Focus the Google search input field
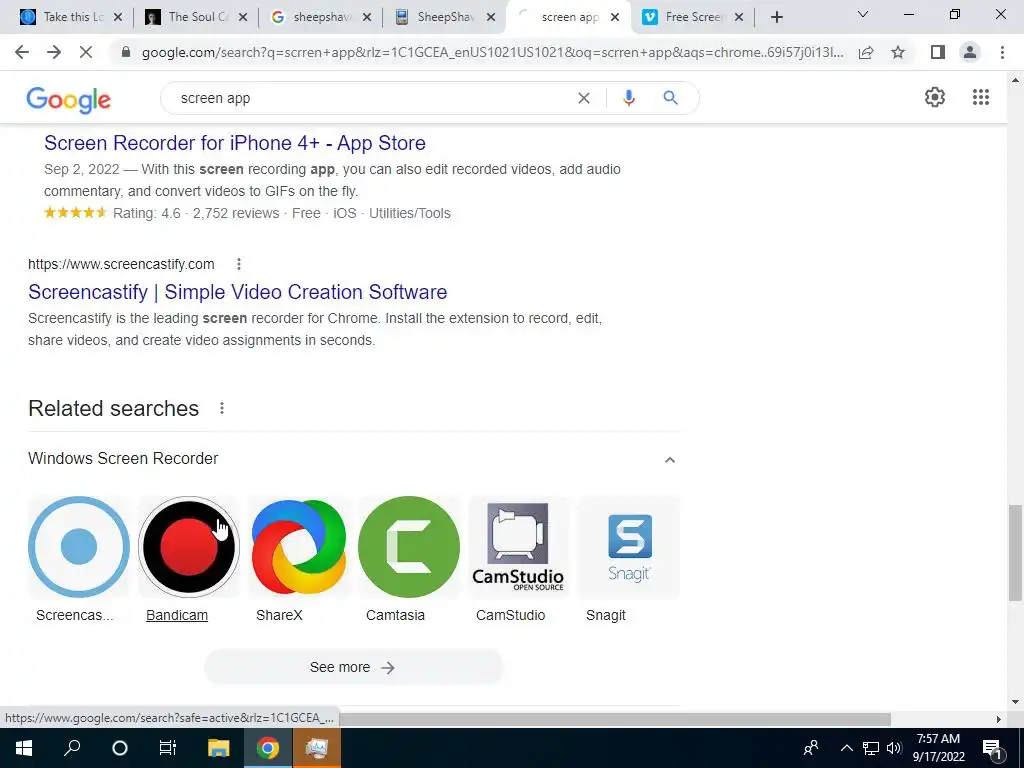1024x768 pixels. click(x=372, y=98)
